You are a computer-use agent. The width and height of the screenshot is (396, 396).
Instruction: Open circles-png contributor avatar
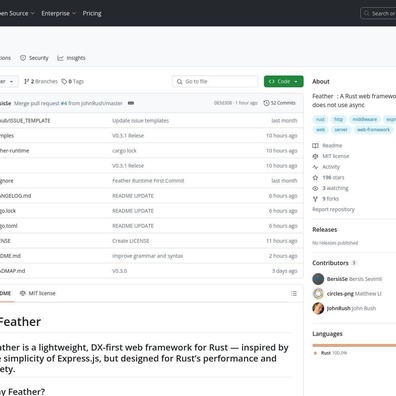coord(318,294)
